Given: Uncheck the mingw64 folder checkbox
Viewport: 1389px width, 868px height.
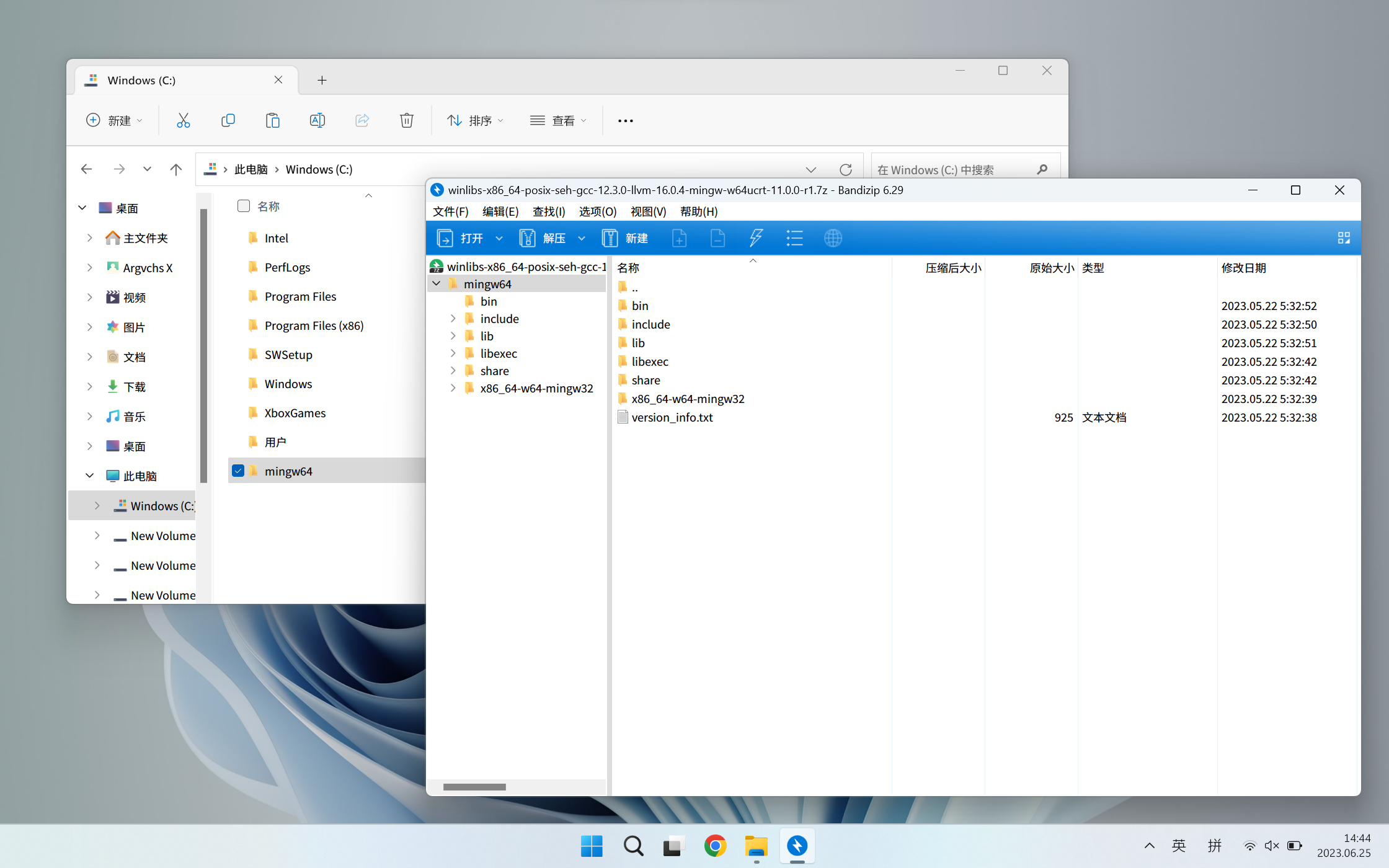Looking at the screenshot, I should 238,471.
